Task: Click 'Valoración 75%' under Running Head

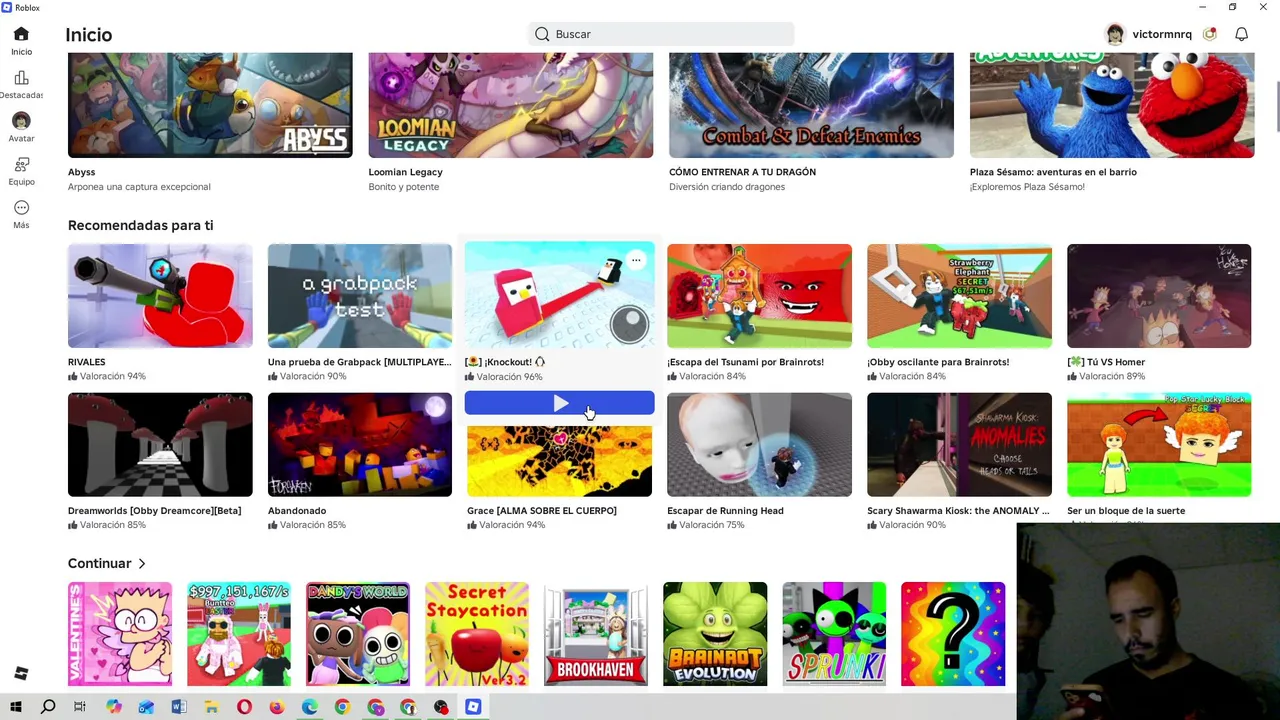Action: point(706,525)
